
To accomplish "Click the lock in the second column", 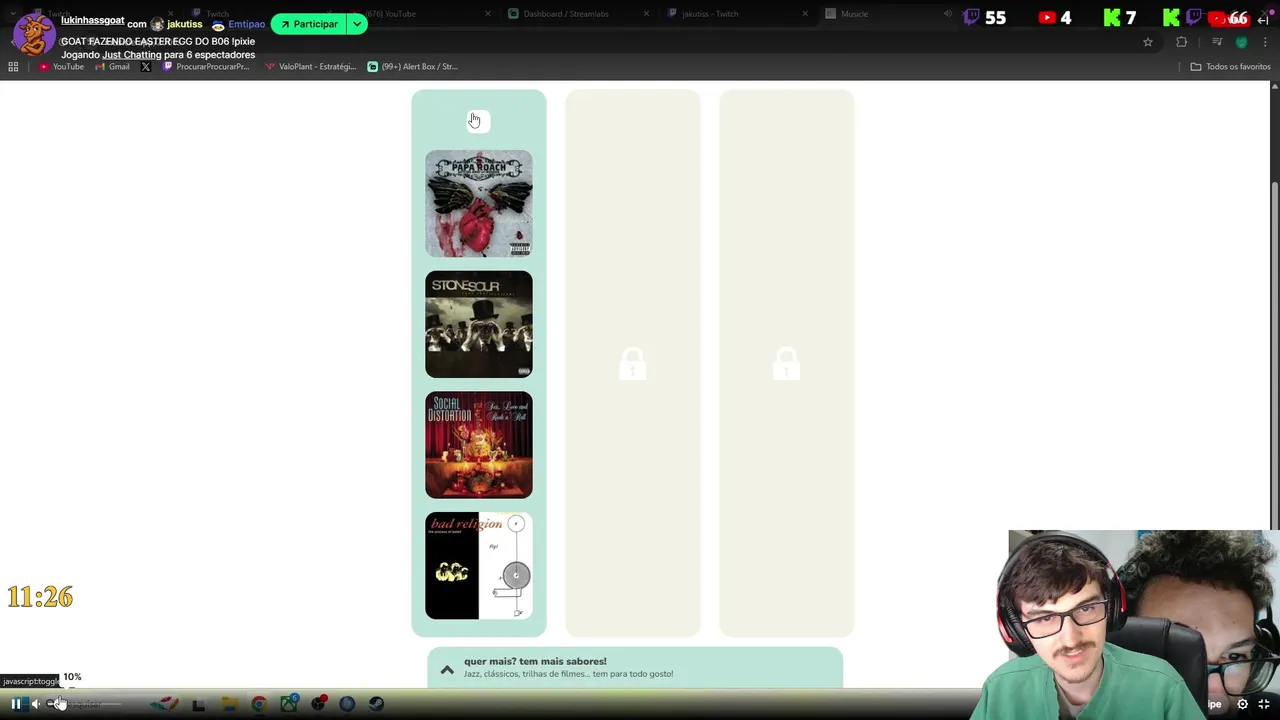I will pos(632,364).
